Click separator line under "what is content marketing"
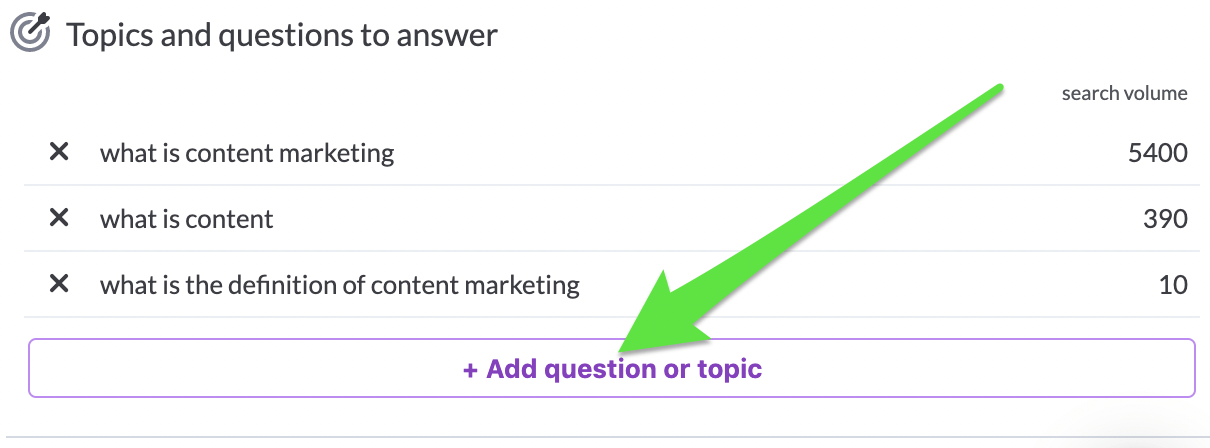The height and width of the screenshot is (448, 1210). [612, 185]
